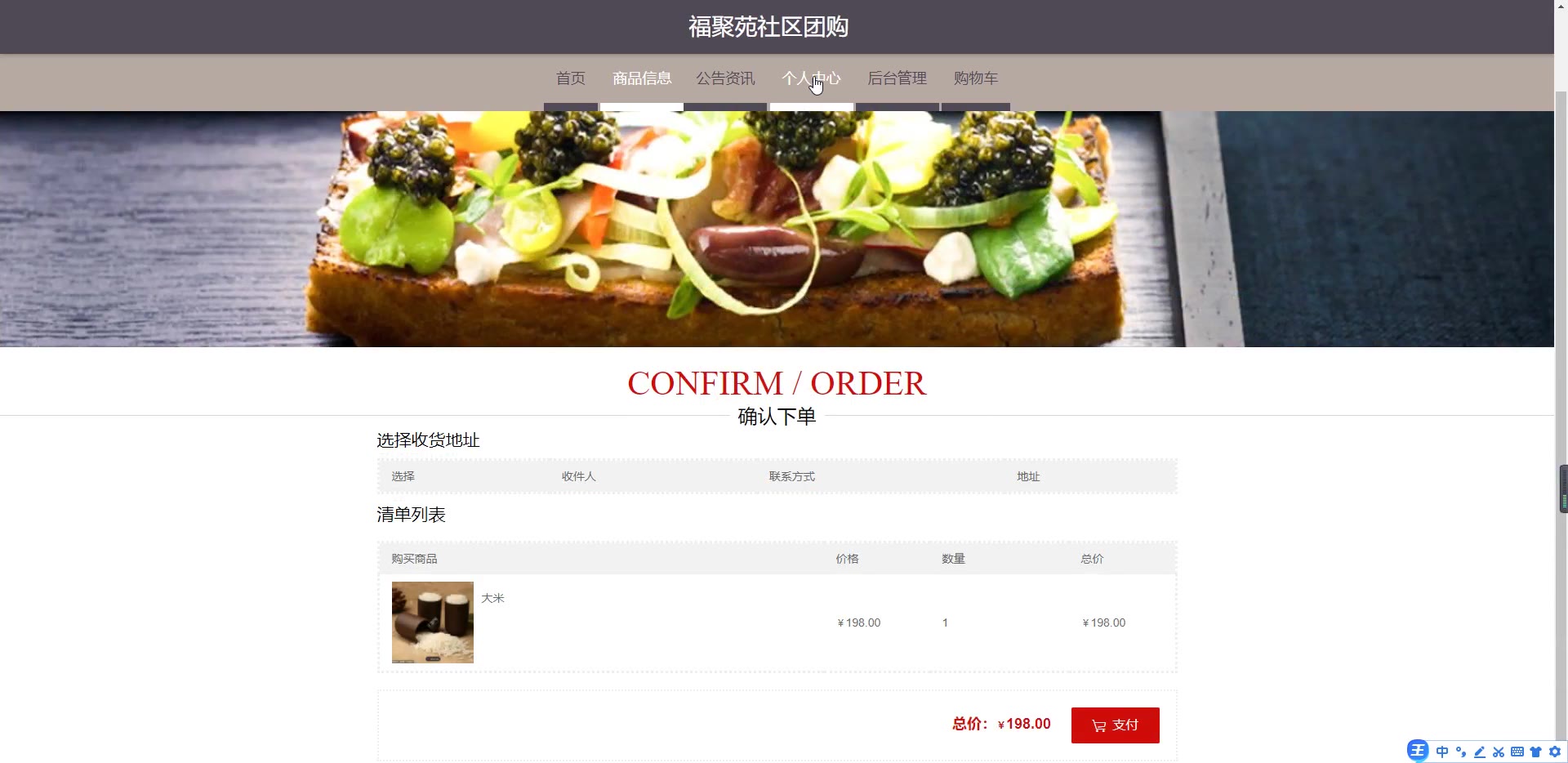The height and width of the screenshot is (763, 1568).
Task: Open the IME settings gear icon
Action: click(x=1555, y=752)
